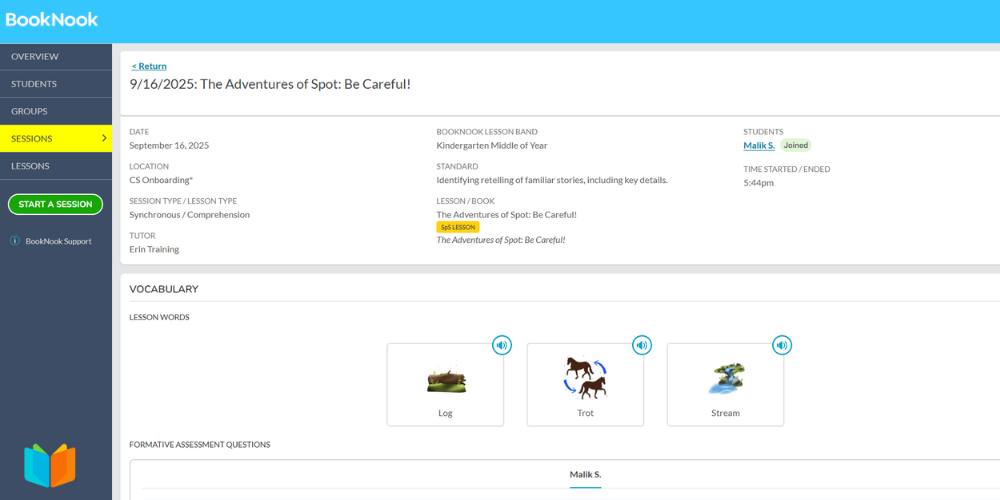Open Malik S. student profile link
The image size is (1000, 500).
759,146
